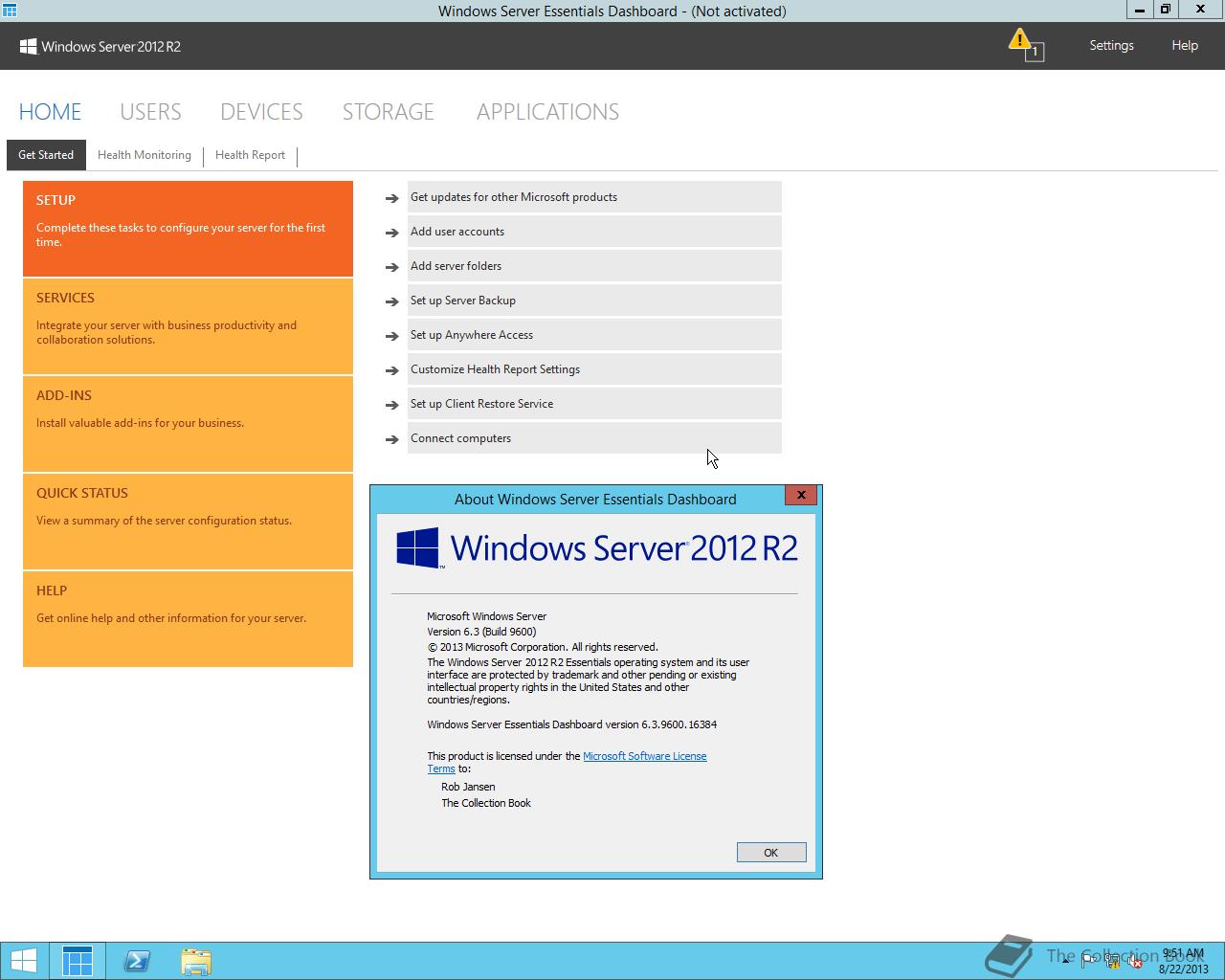
Task: Open the Connect computers task
Action: point(594,437)
